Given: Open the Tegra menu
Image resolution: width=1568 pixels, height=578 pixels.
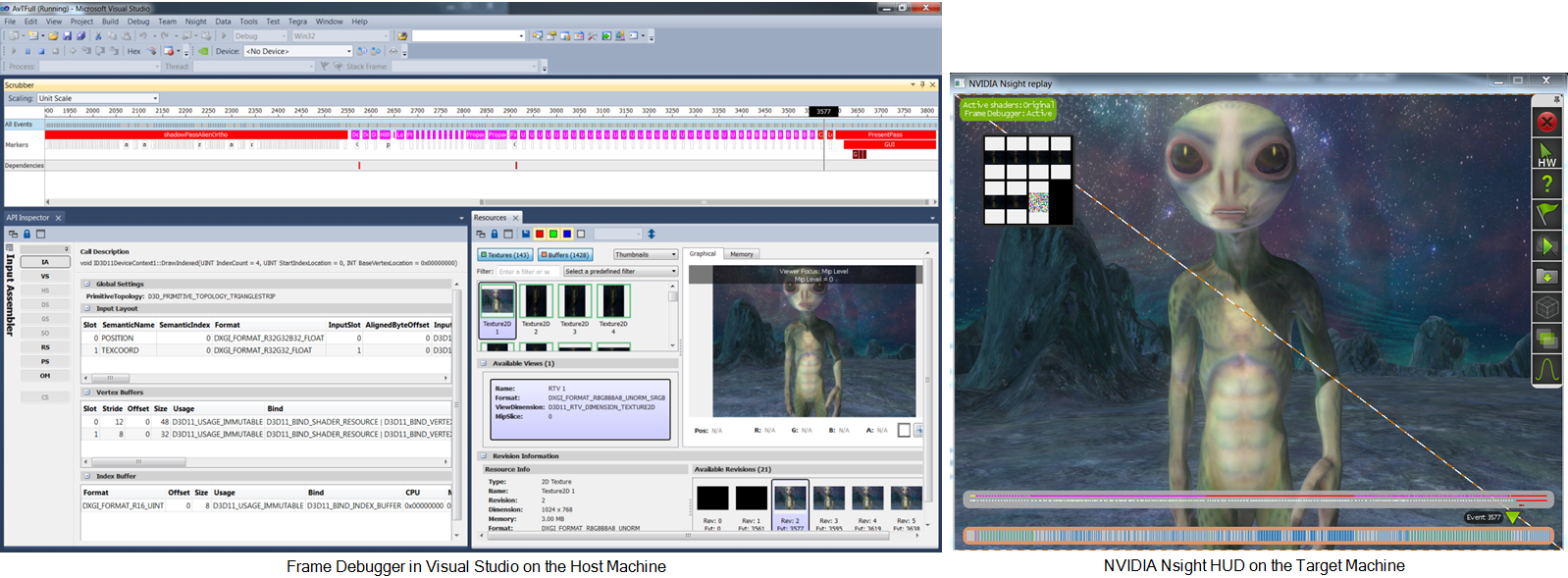Looking at the screenshot, I should (297, 21).
